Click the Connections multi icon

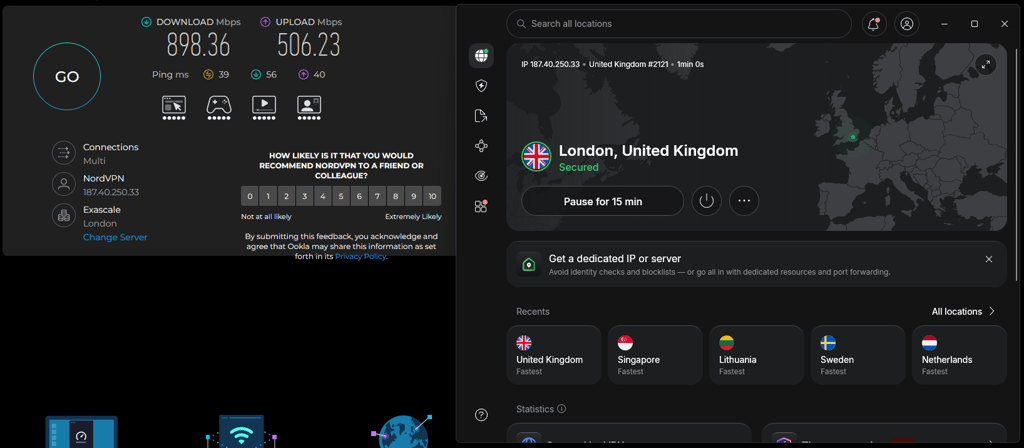tap(64, 153)
